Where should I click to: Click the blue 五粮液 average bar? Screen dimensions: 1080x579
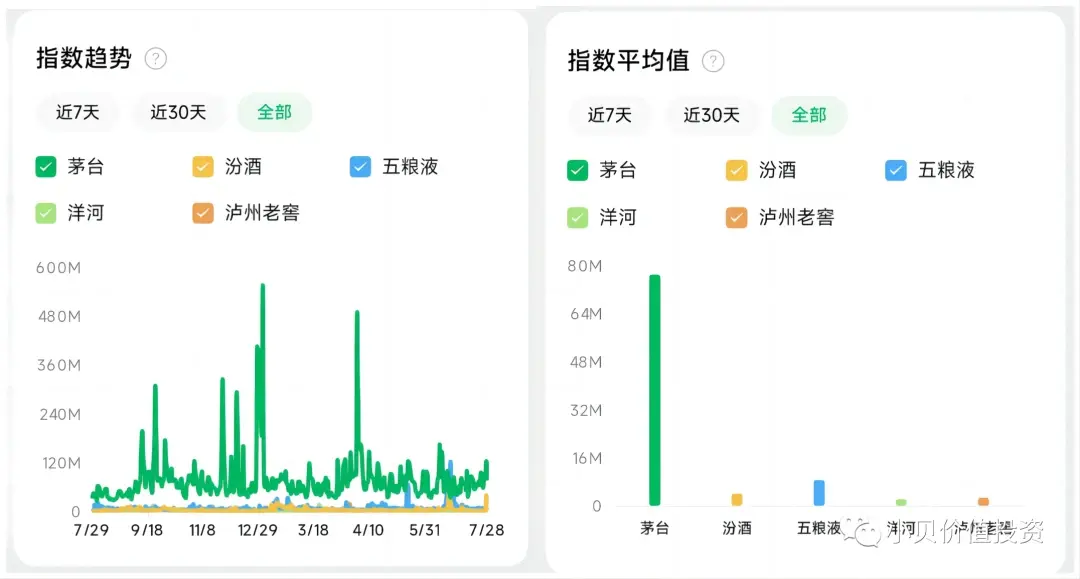819,493
